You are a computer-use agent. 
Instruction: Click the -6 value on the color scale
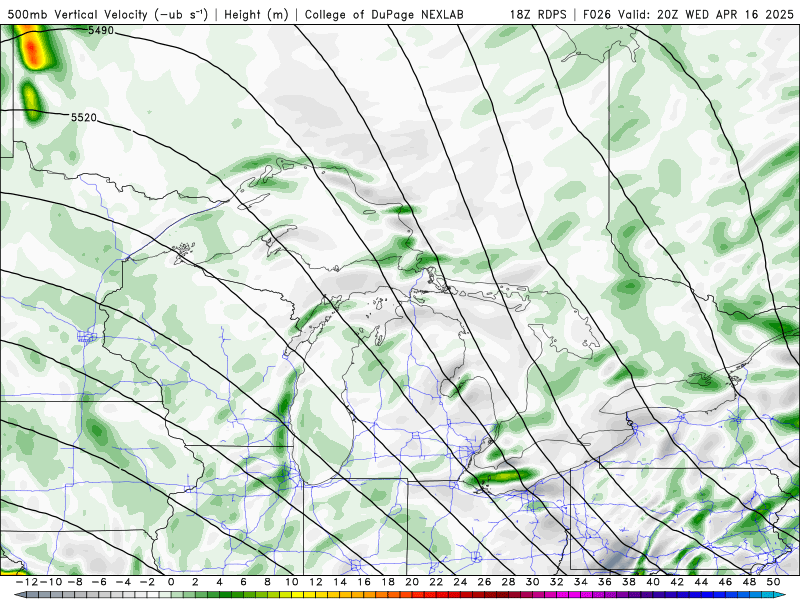pyautogui.click(x=99, y=582)
